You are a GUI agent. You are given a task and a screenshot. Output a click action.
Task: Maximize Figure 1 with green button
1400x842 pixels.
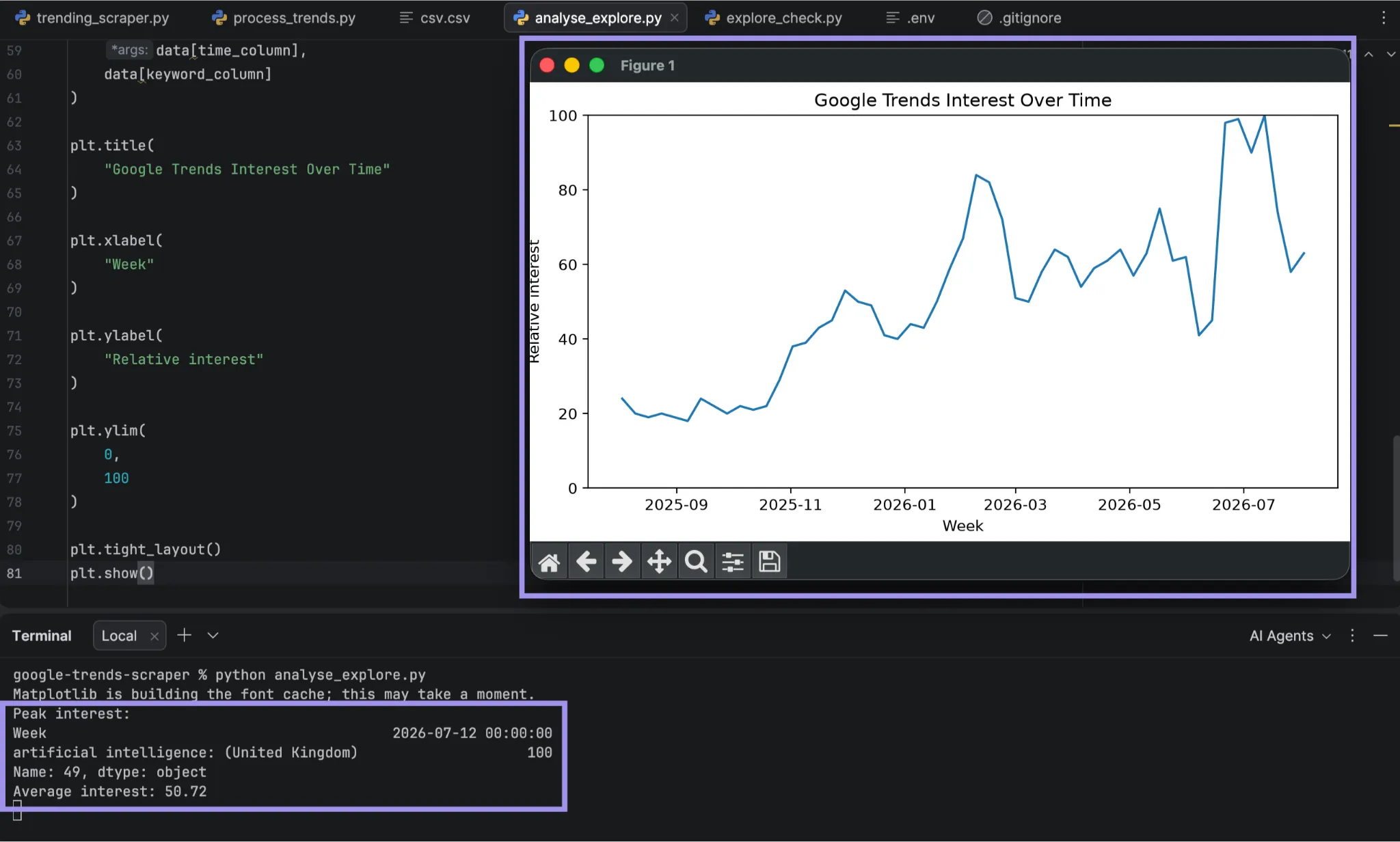tap(597, 65)
